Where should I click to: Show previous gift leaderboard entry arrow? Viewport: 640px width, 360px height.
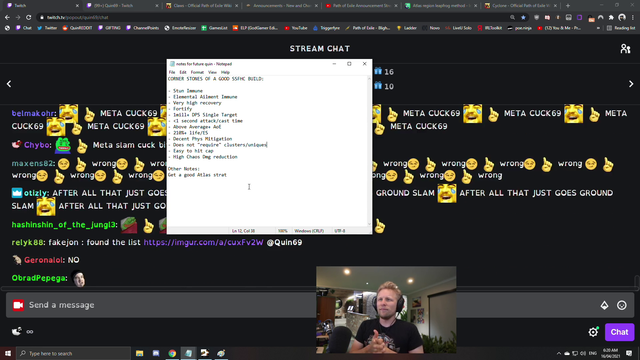click(x=9, y=84)
